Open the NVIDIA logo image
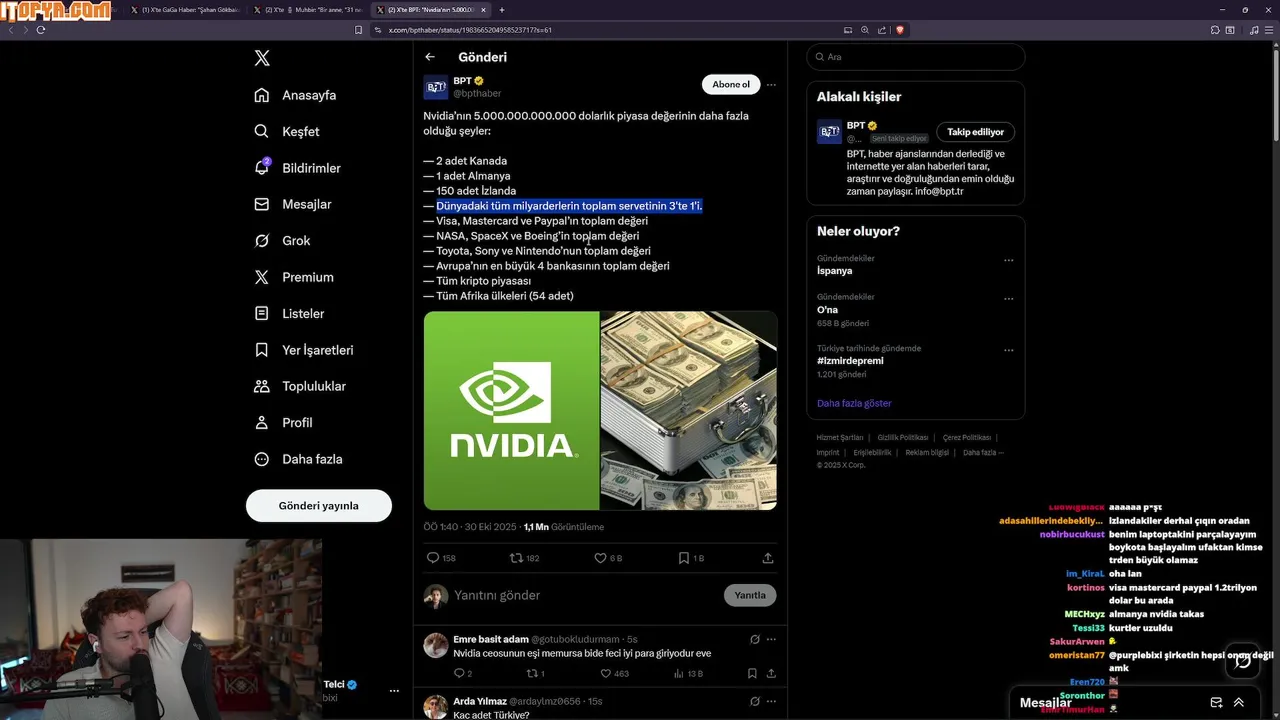 [x=511, y=411]
